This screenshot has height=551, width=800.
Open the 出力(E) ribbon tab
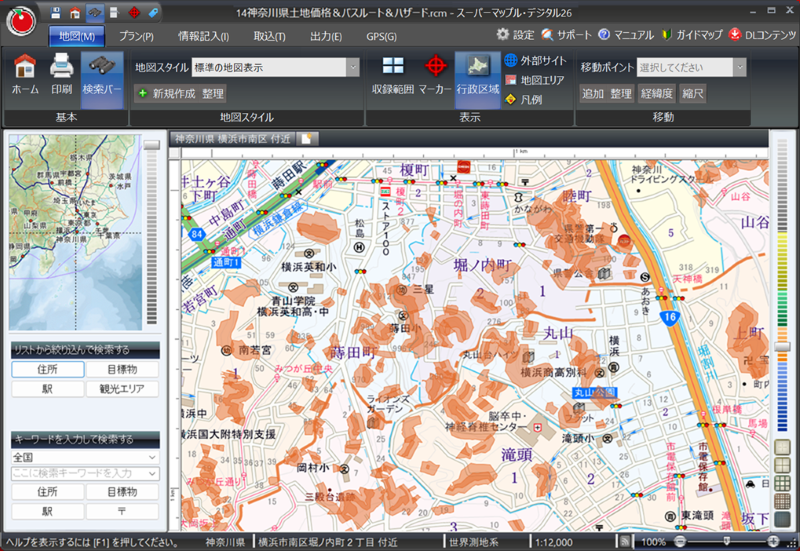pos(326,36)
